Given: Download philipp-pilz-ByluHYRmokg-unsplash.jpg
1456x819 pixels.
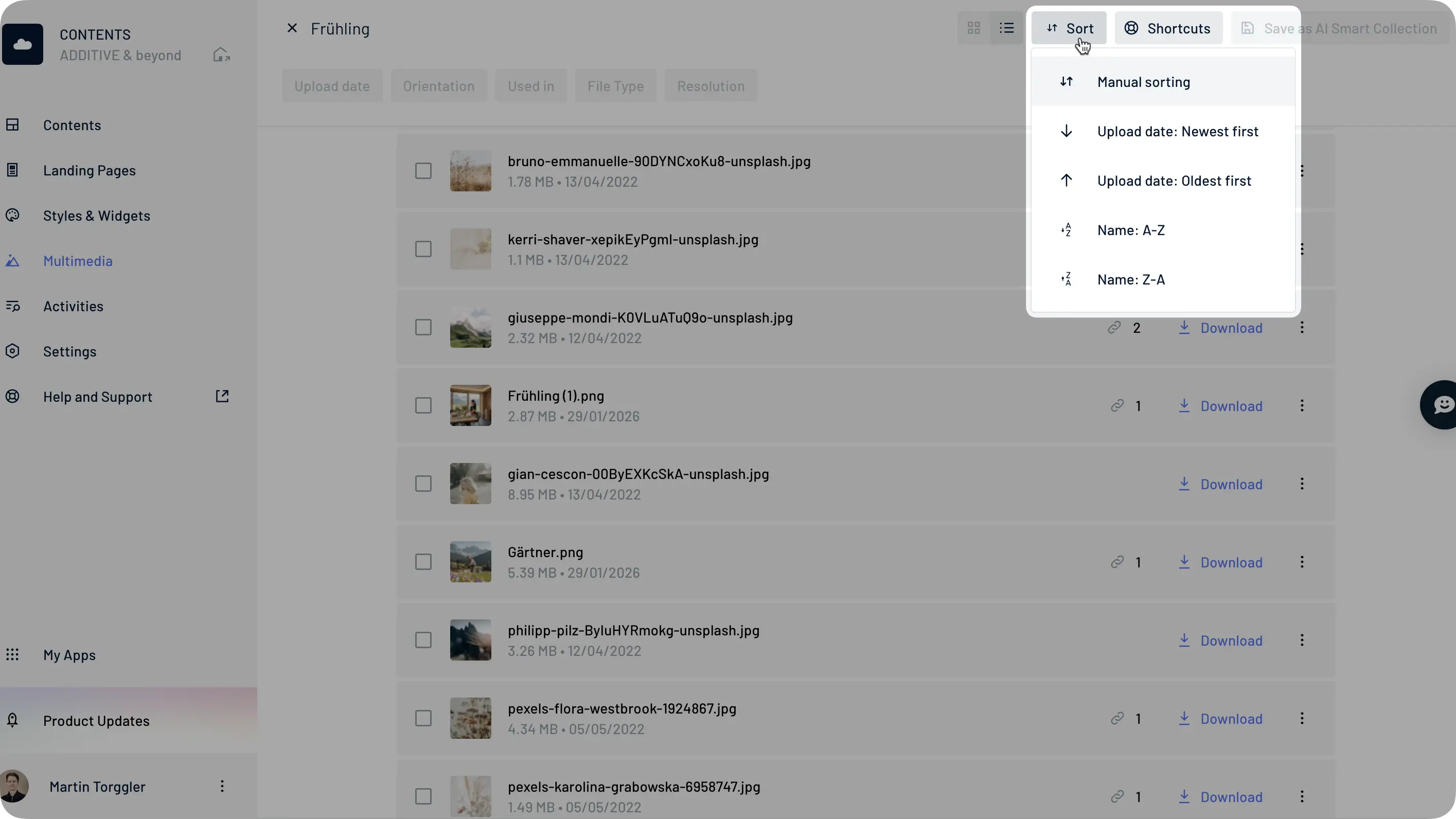Looking at the screenshot, I should click(1220, 640).
